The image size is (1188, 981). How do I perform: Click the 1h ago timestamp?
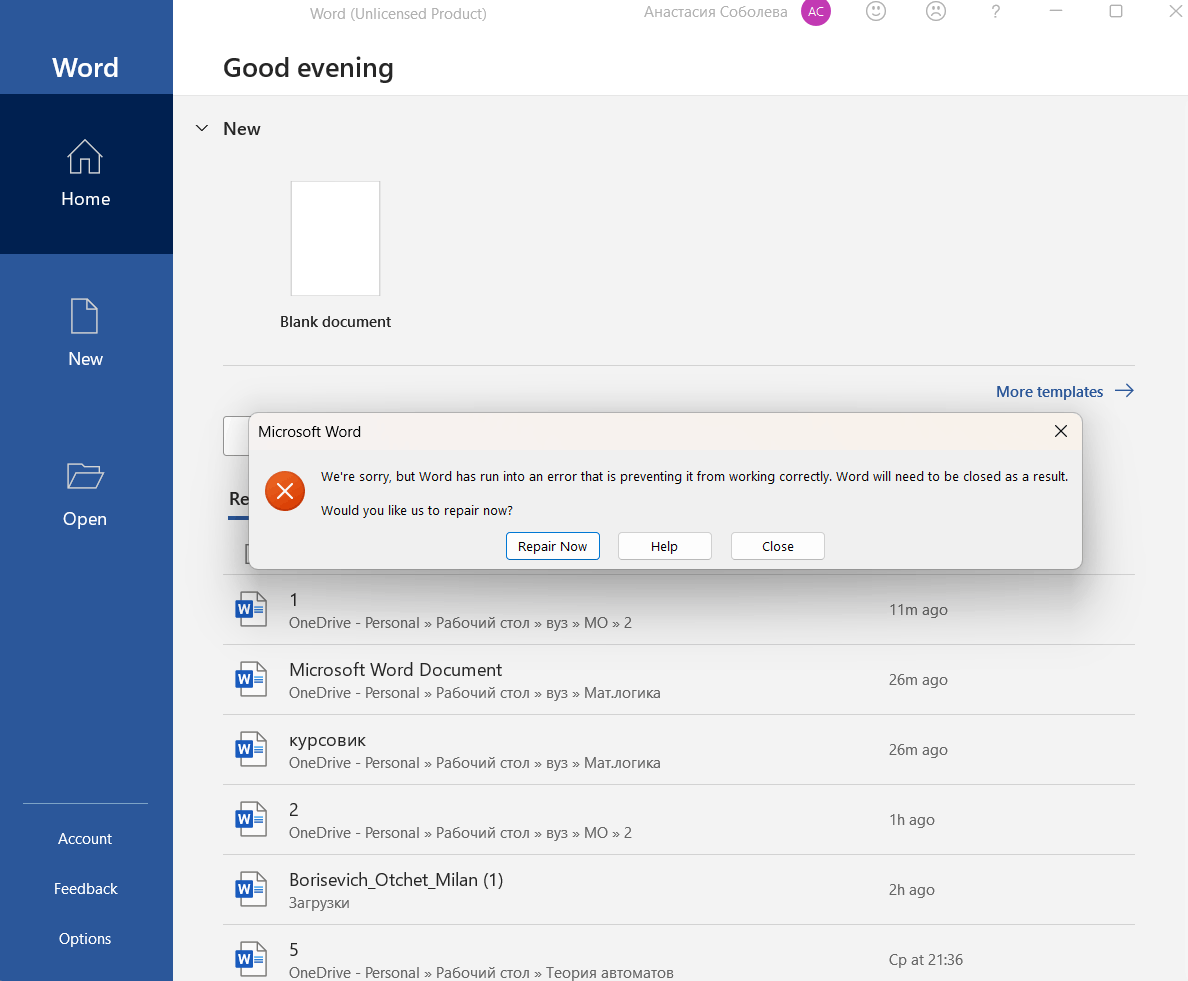[x=911, y=820]
